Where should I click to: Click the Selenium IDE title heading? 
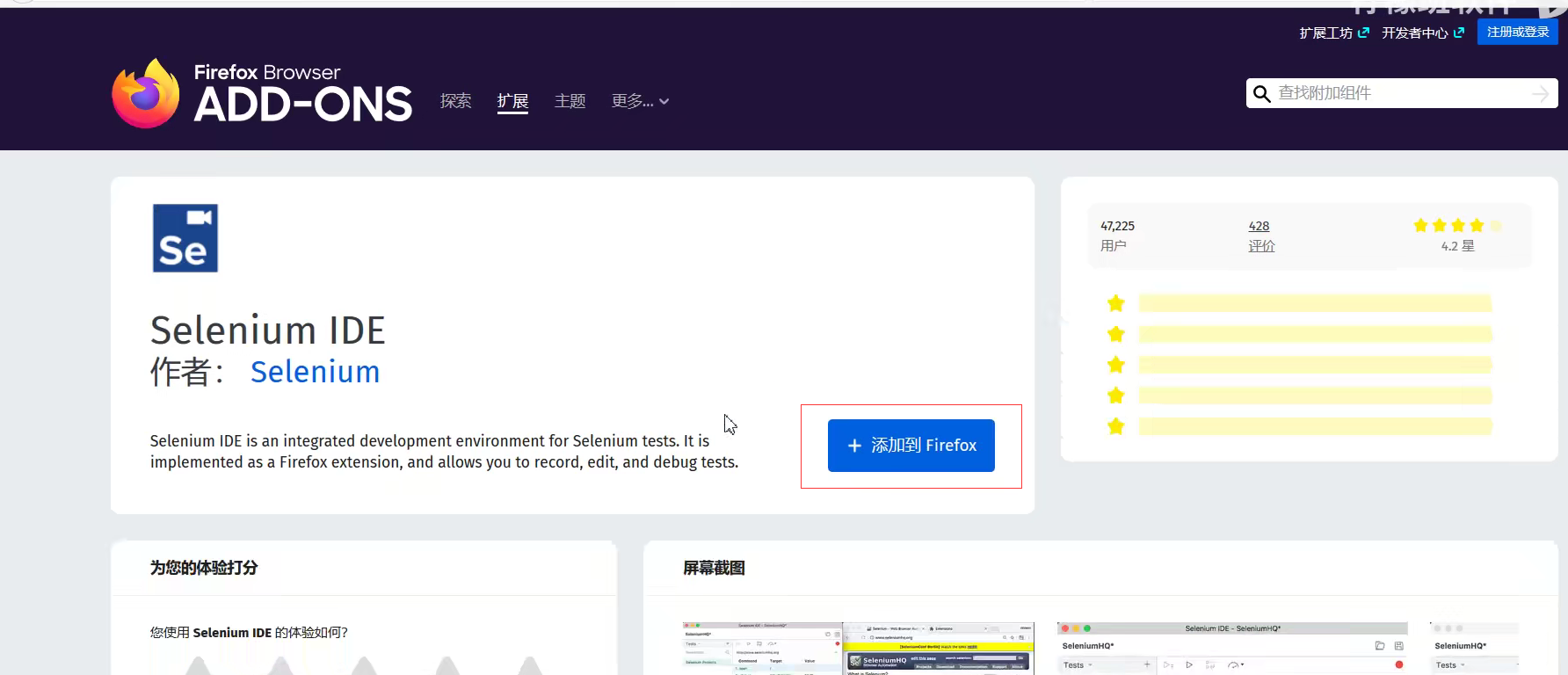pos(268,330)
